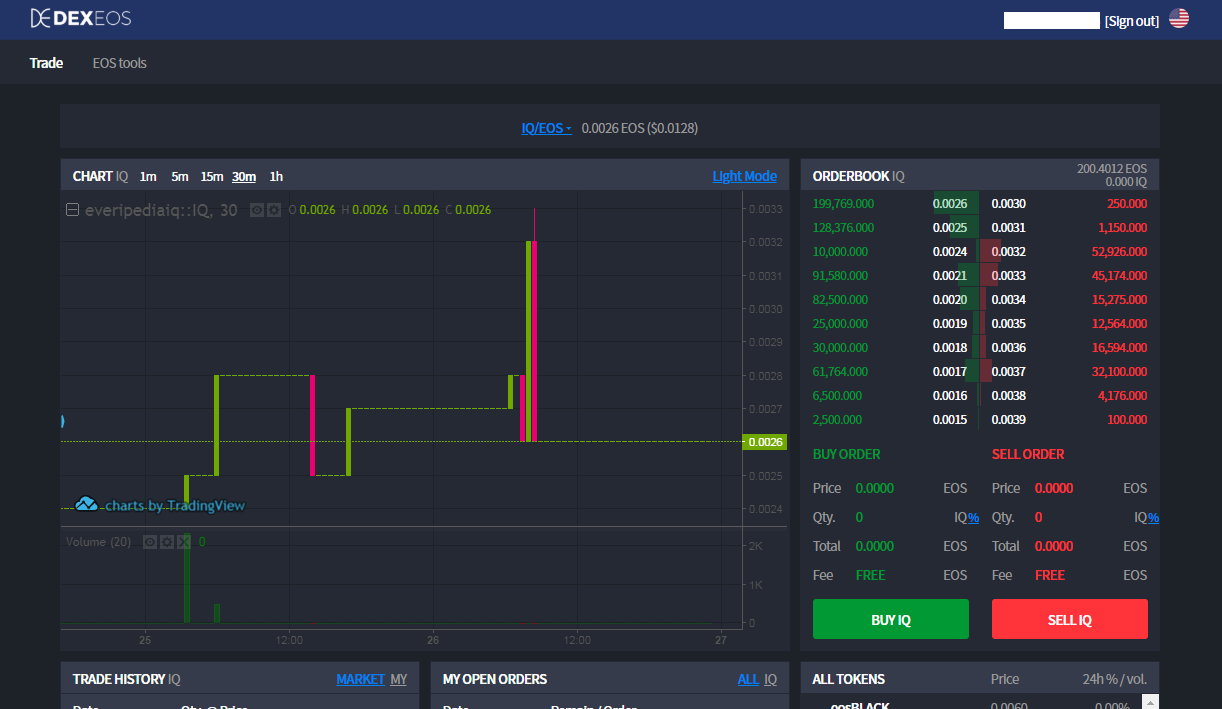Select the 30m chart interval
The image size is (1222, 709).
pos(244,176)
